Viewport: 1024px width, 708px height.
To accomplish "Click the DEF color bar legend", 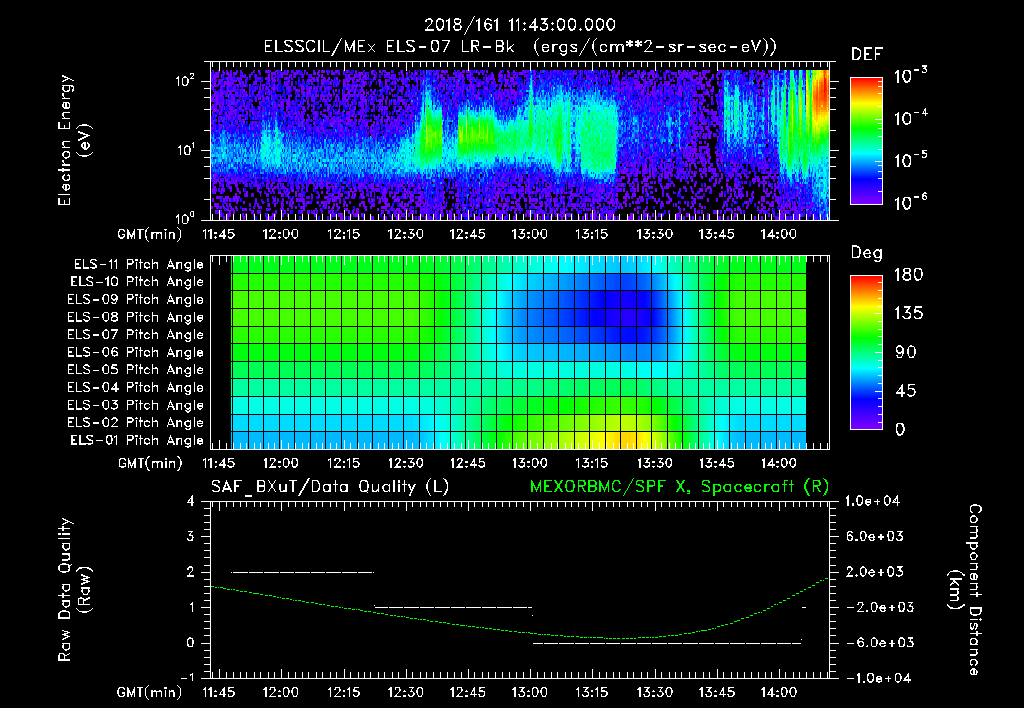I will (866, 141).
